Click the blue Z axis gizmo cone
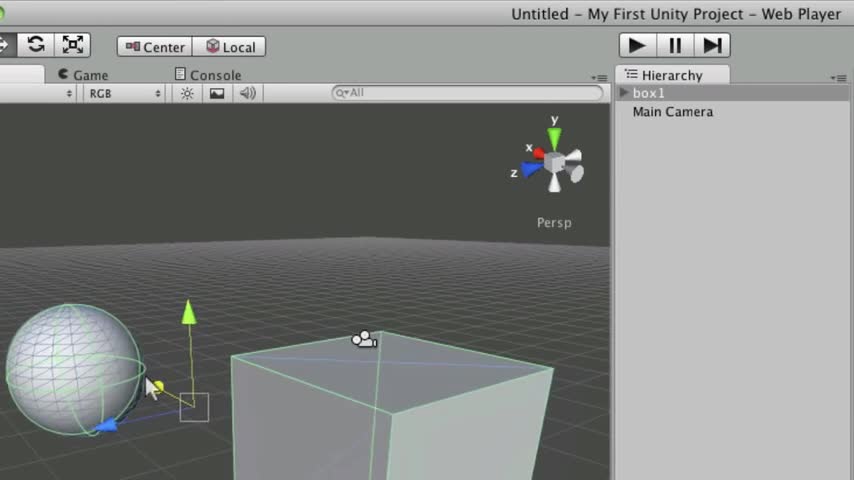This screenshot has height=480, width=854. click(x=530, y=169)
